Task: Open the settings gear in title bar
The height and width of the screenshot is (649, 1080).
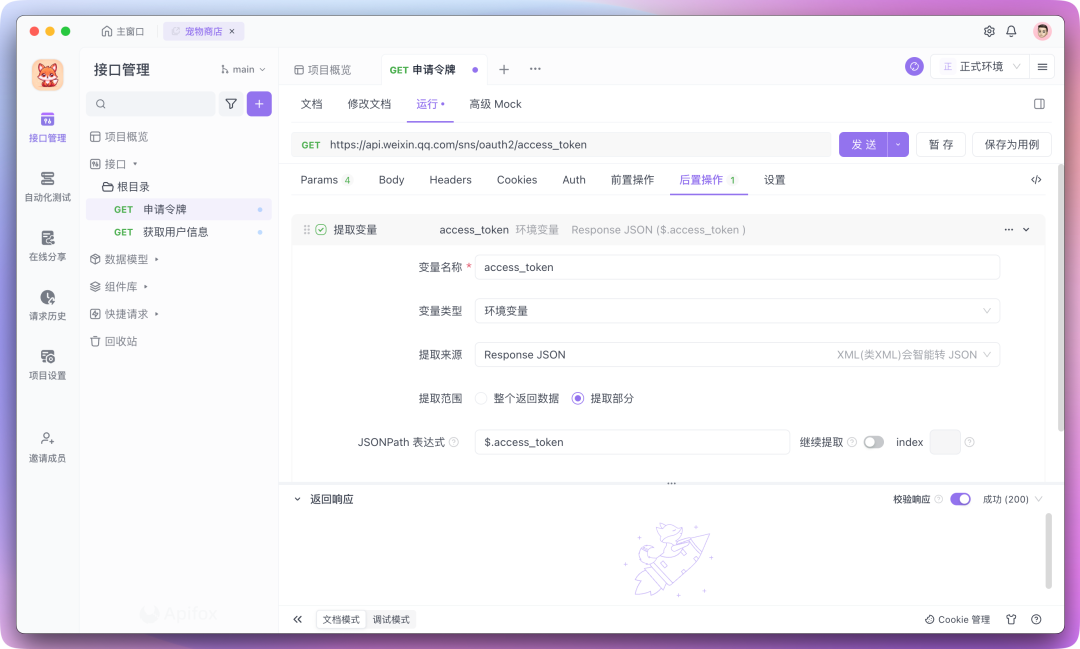Action: [x=989, y=31]
